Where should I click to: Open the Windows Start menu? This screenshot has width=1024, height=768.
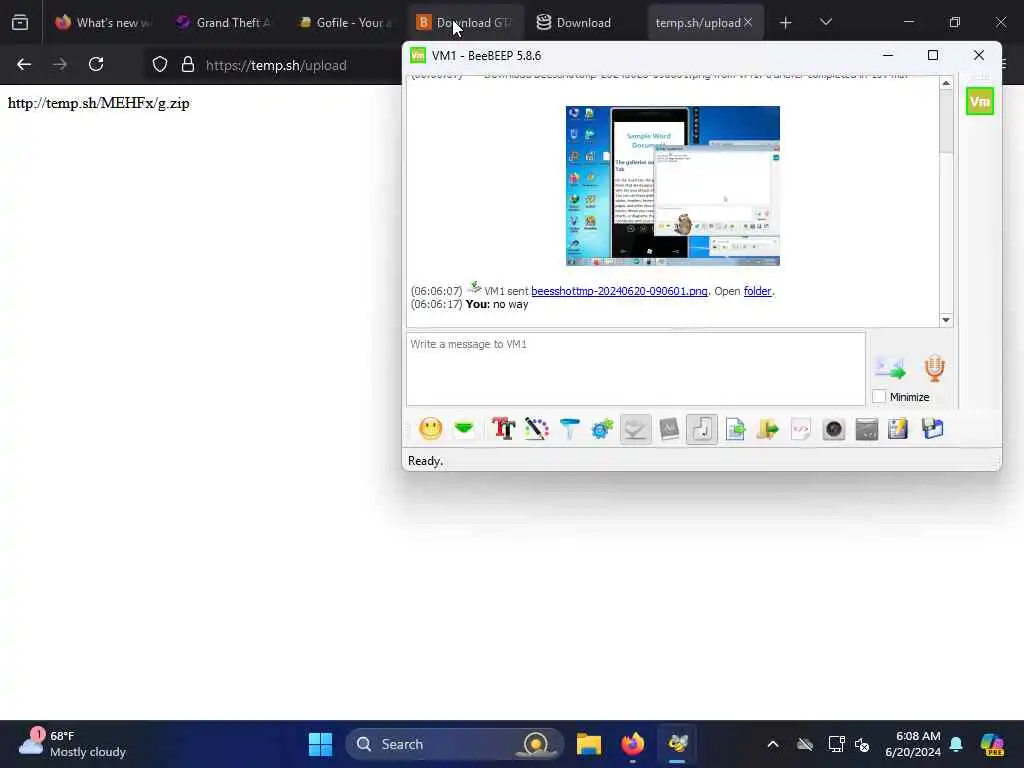click(x=320, y=744)
